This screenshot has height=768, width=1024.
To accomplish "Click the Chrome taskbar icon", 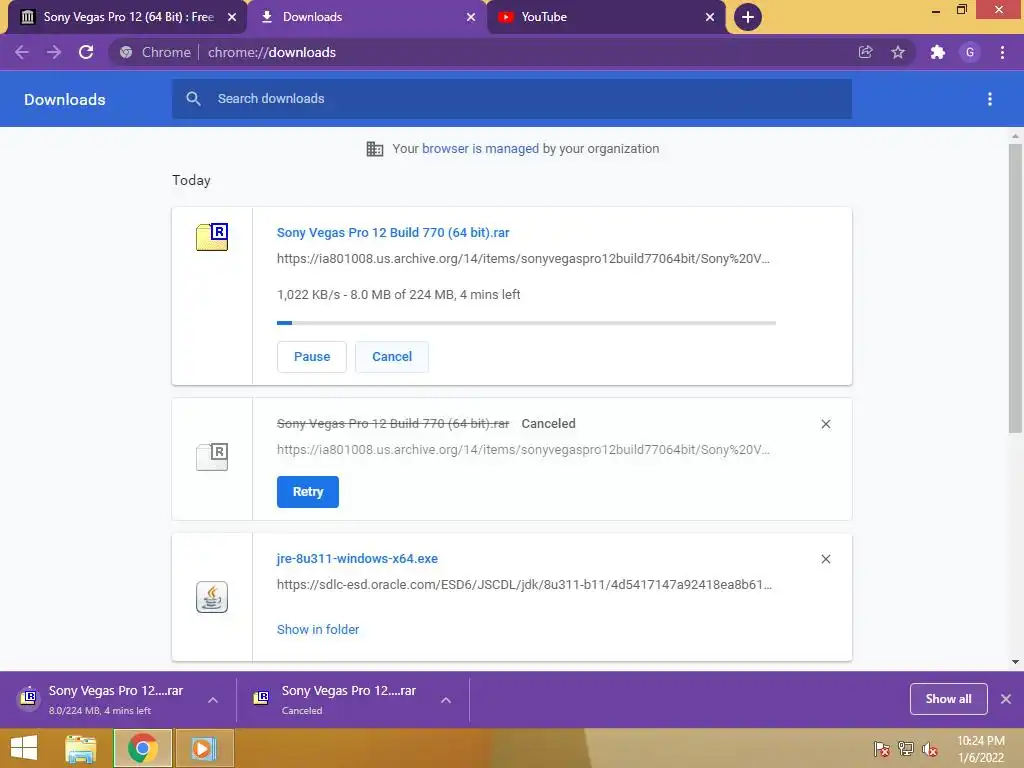I will (x=143, y=748).
